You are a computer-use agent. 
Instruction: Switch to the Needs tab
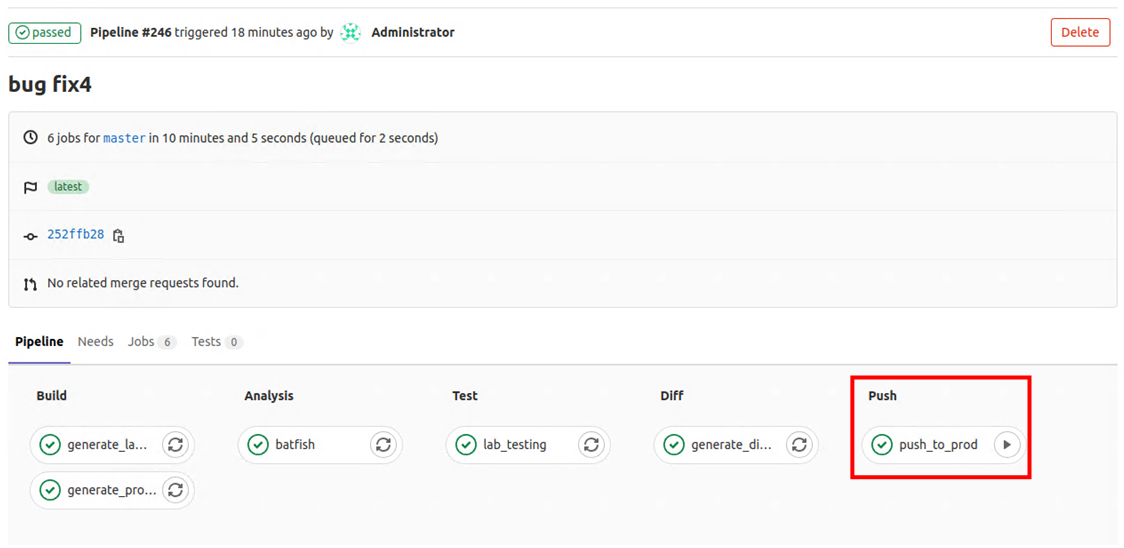(x=96, y=342)
